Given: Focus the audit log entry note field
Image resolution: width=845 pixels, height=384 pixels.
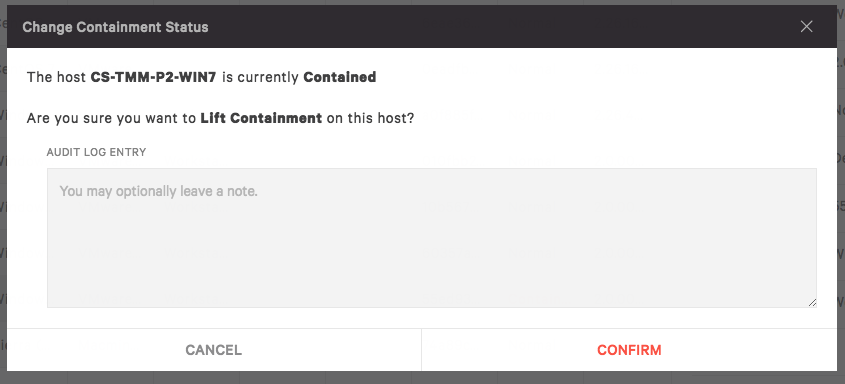Looking at the screenshot, I should tap(432, 238).
